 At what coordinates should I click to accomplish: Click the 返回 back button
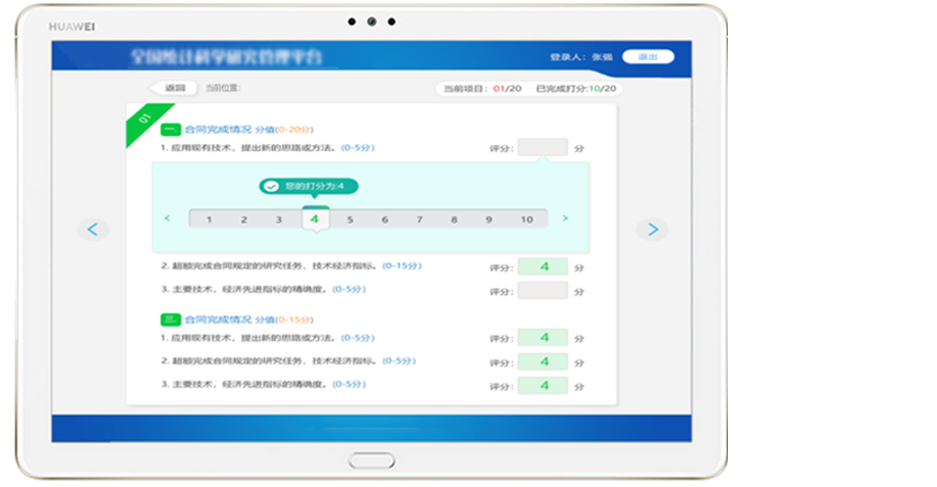[174, 88]
